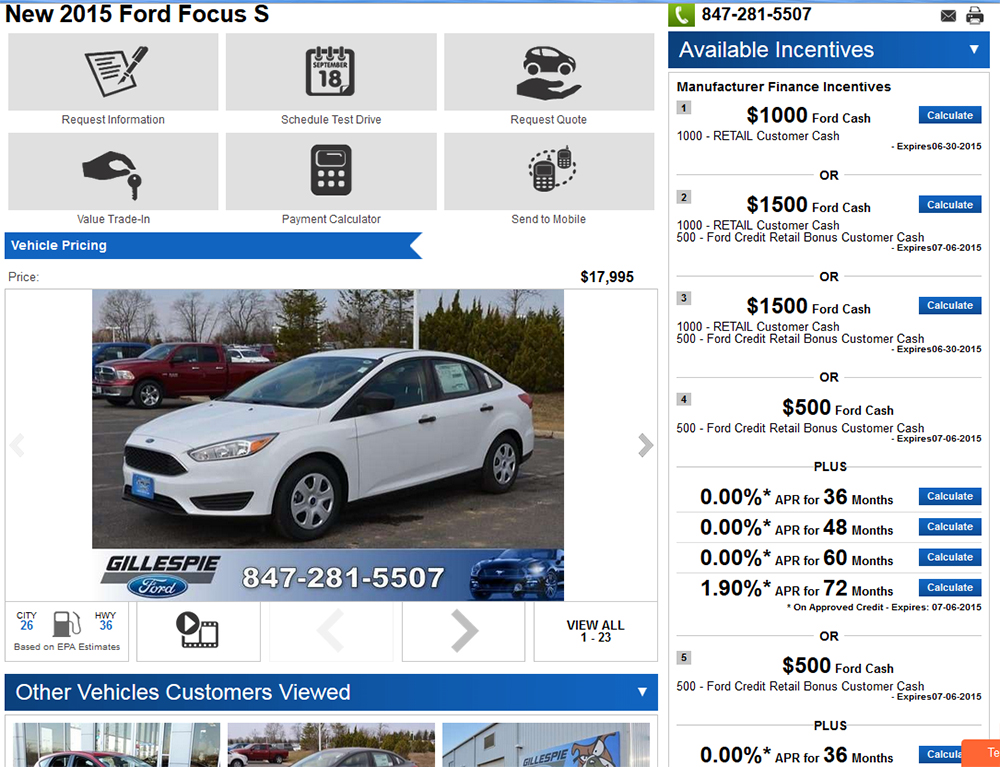Open the Gillespie building thumbnail under Other Vehicles
This screenshot has height=767, width=1000.
(546, 745)
